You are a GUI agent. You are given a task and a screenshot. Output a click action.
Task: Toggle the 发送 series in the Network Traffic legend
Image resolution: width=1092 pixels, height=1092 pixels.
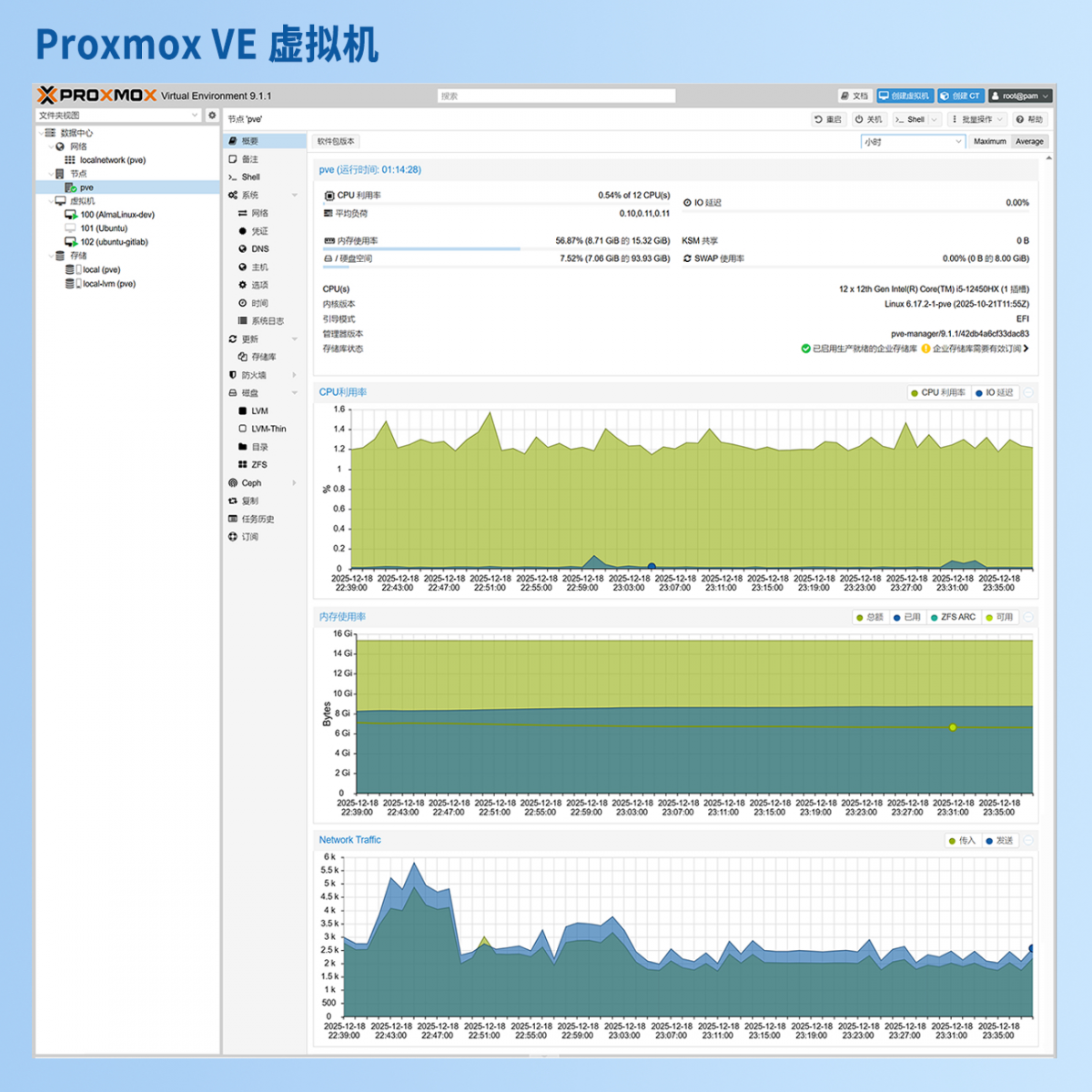coord(999,841)
